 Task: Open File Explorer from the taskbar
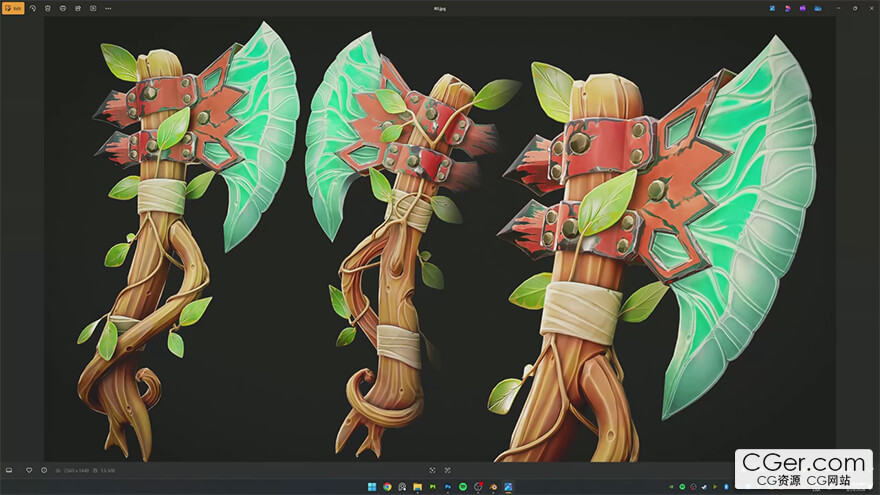(x=417, y=487)
